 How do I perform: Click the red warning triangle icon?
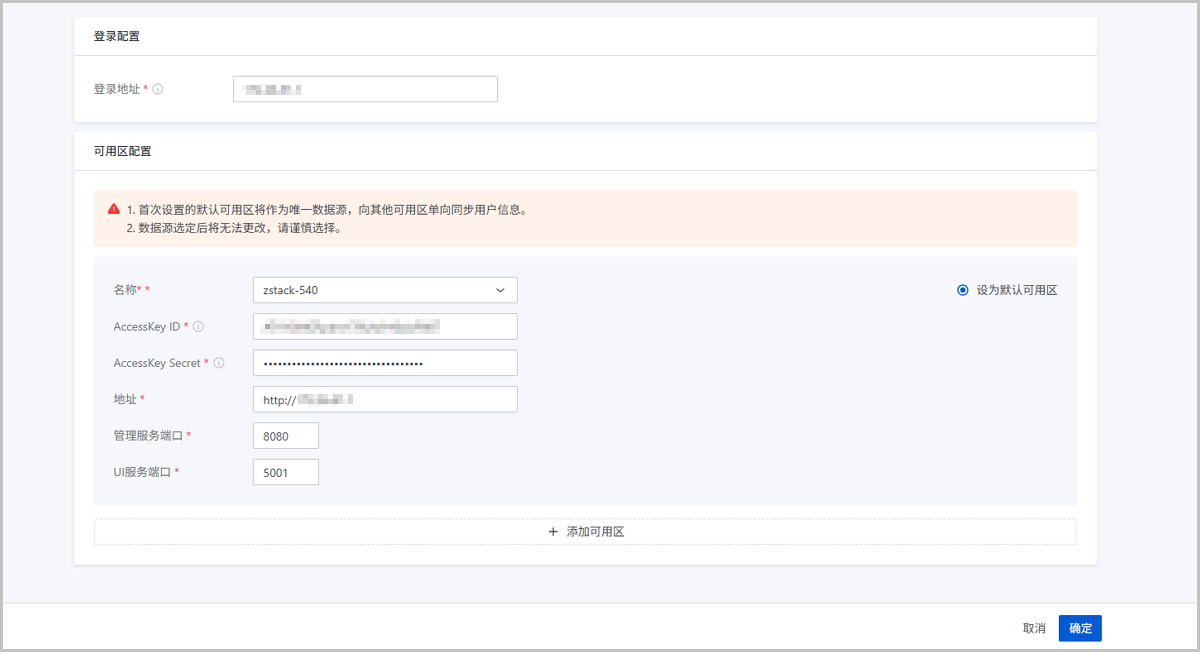coord(114,210)
